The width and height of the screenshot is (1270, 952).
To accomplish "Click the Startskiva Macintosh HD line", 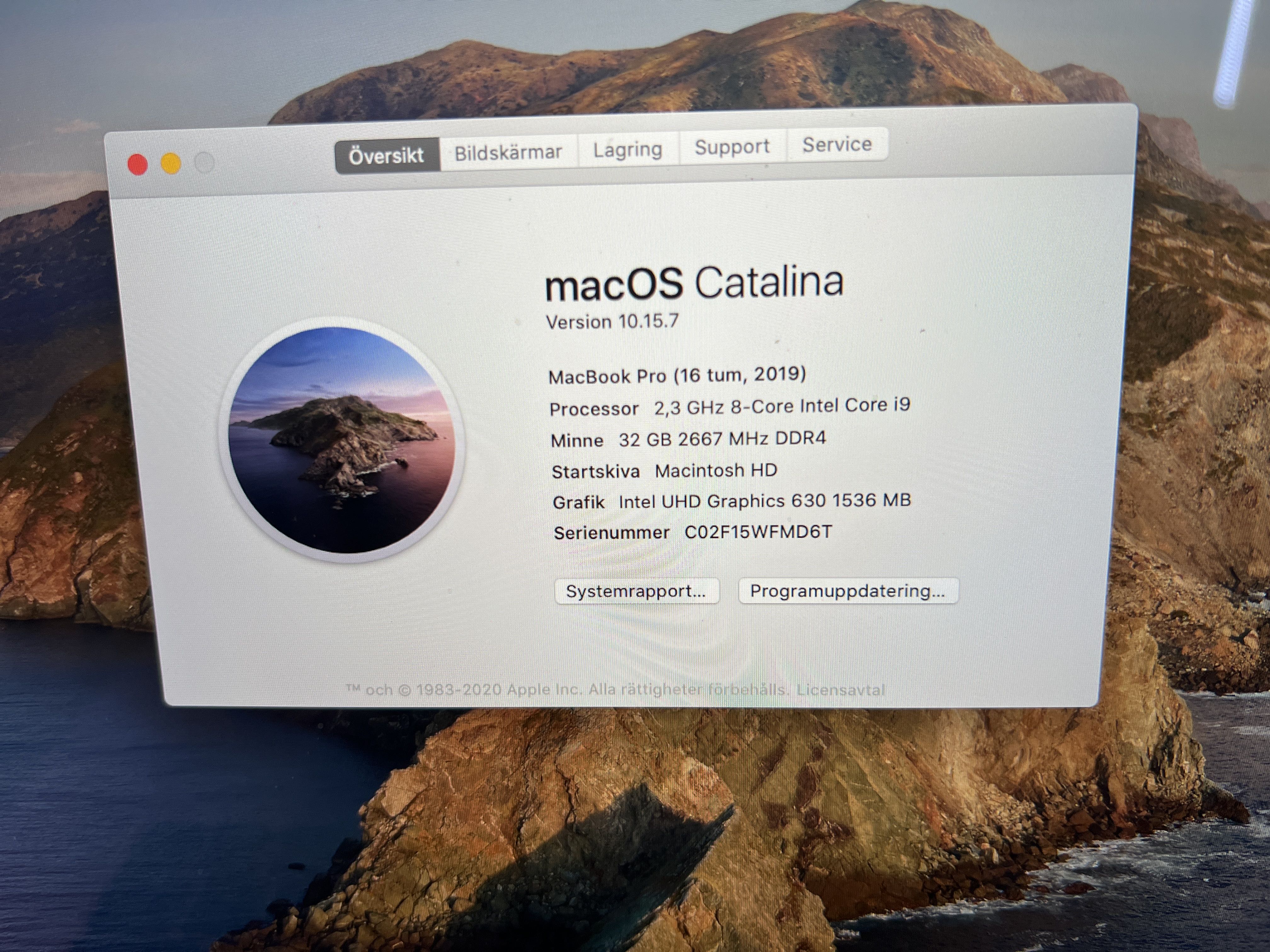I will click(664, 471).
